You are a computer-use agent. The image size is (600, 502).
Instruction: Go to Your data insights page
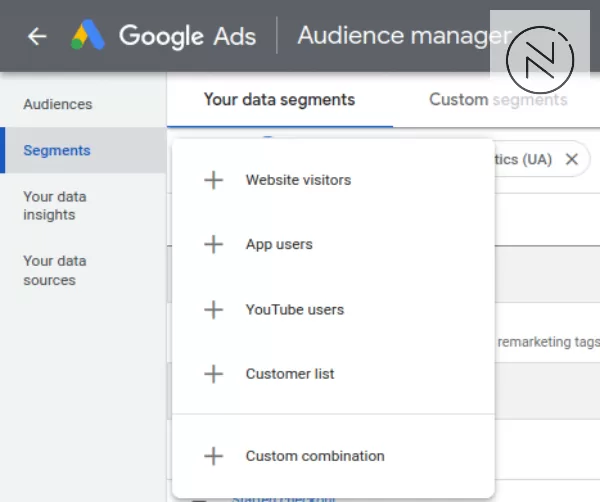pyautogui.click(x=55, y=206)
